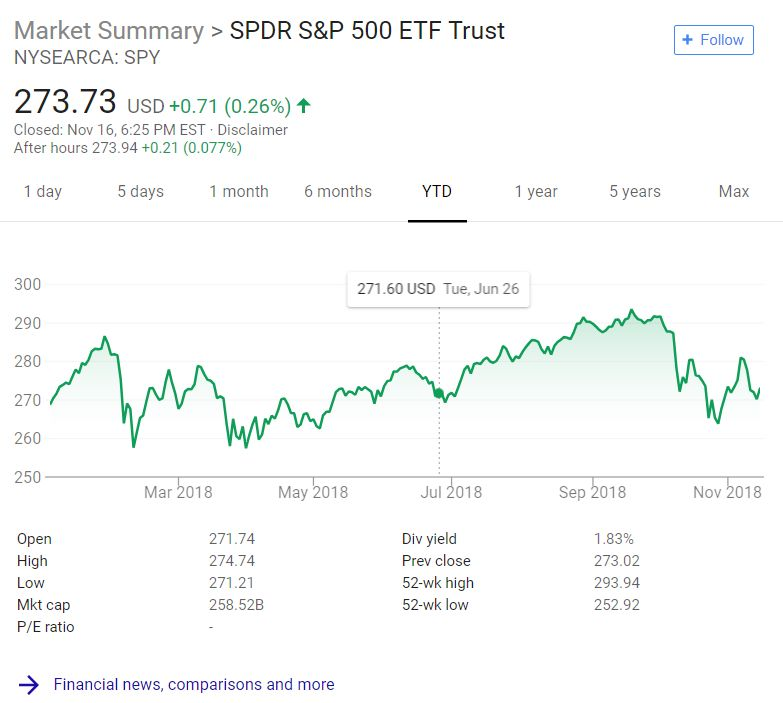Click the Follow button

click(x=713, y=40)
